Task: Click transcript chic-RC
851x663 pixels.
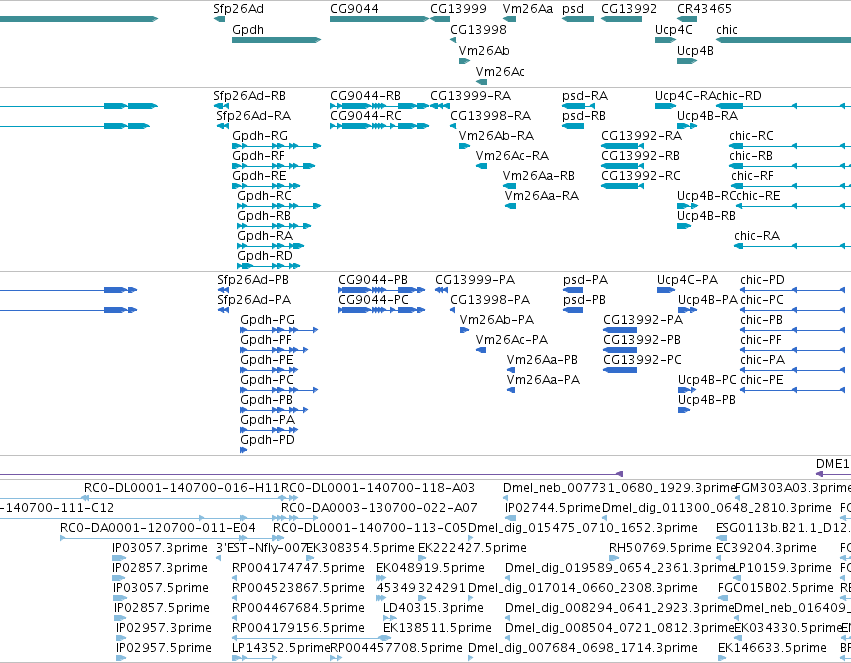Action: (x=751, y=136)
